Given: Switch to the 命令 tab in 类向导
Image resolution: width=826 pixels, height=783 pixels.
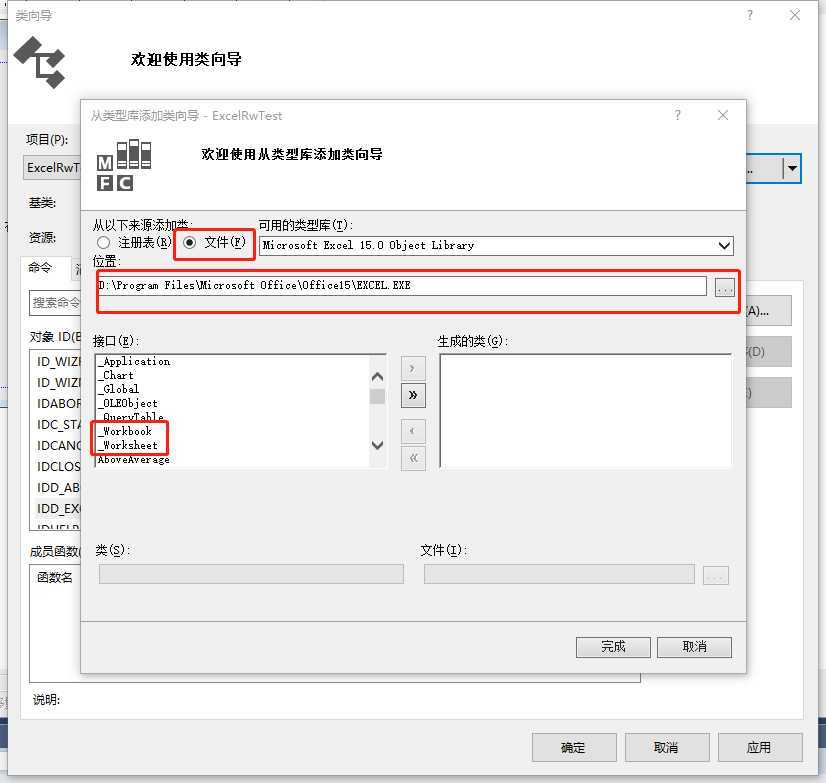Looking at the screenshot, I should coord(40,268).
